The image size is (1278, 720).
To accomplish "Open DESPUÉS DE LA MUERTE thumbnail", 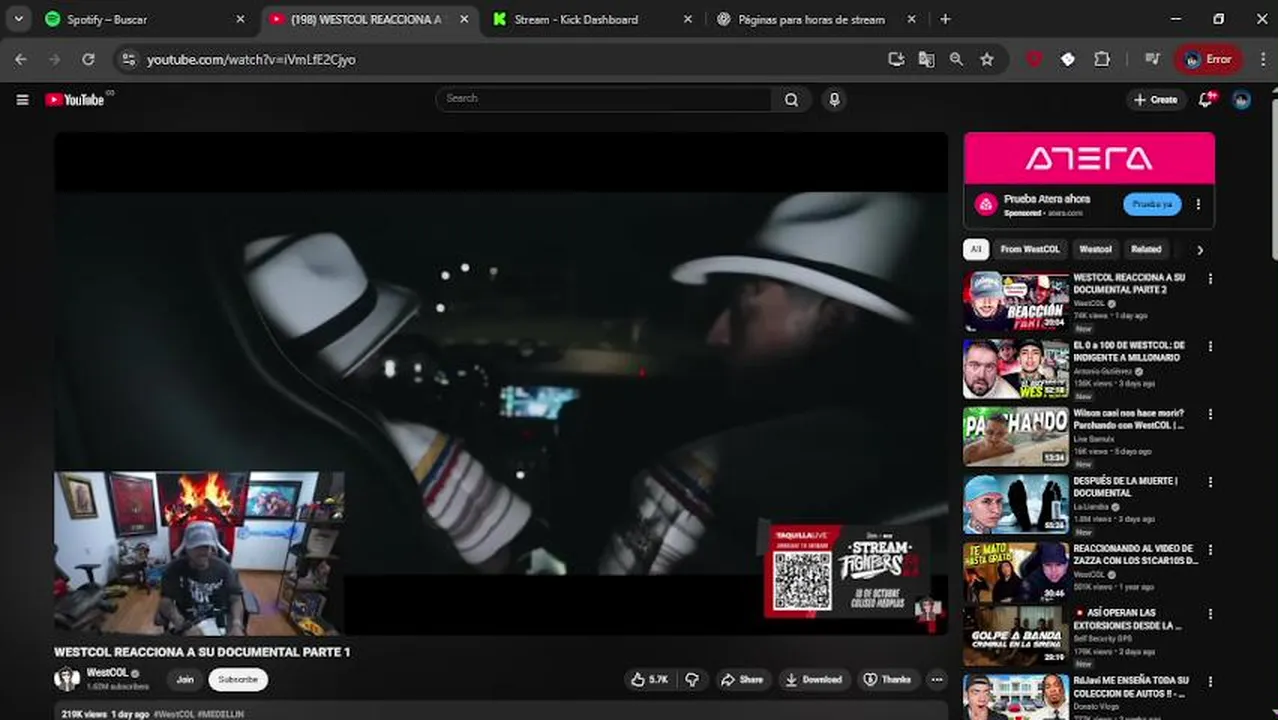I will [1016, 505].
